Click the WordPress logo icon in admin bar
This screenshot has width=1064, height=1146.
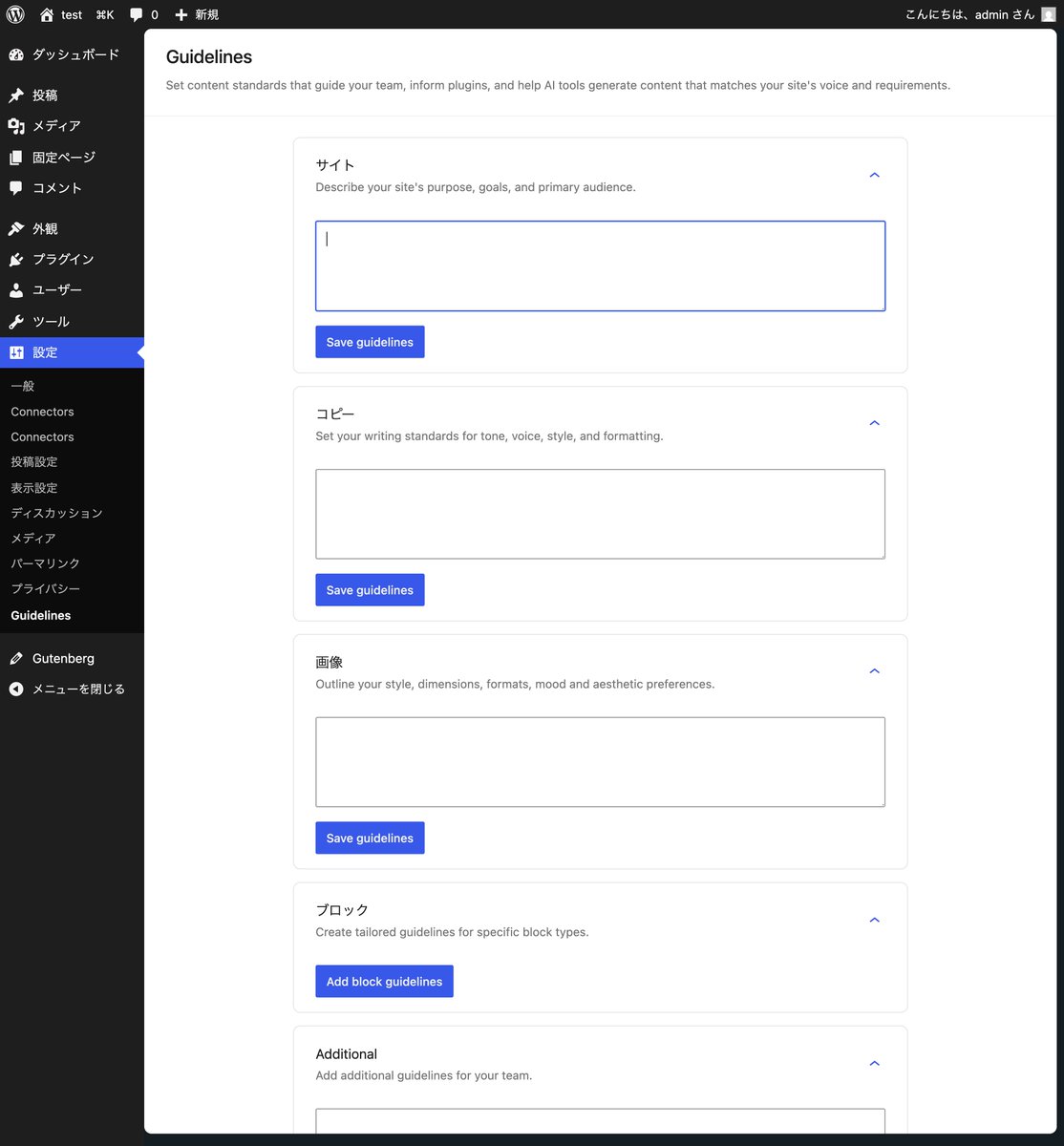click(15, 14)
